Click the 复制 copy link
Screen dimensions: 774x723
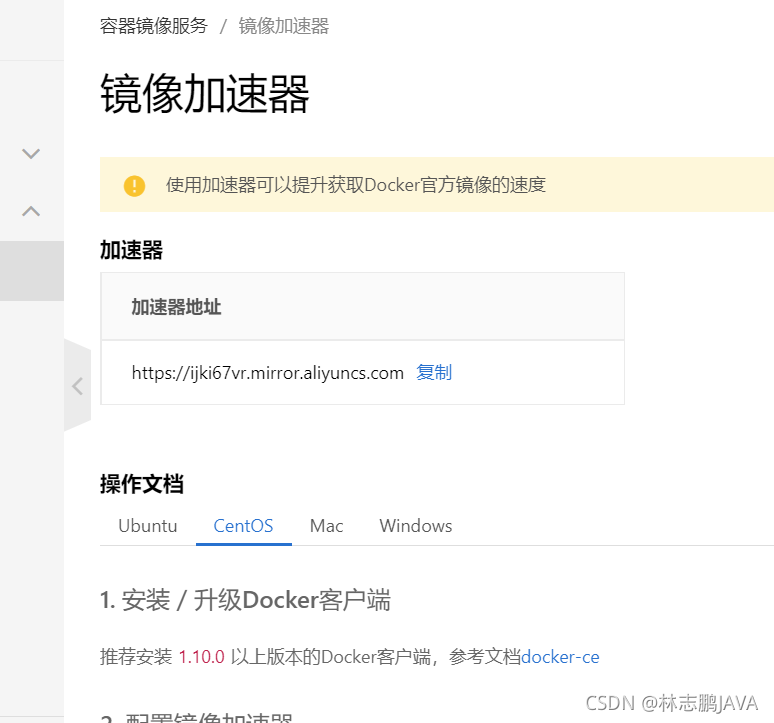pos(434,373)
